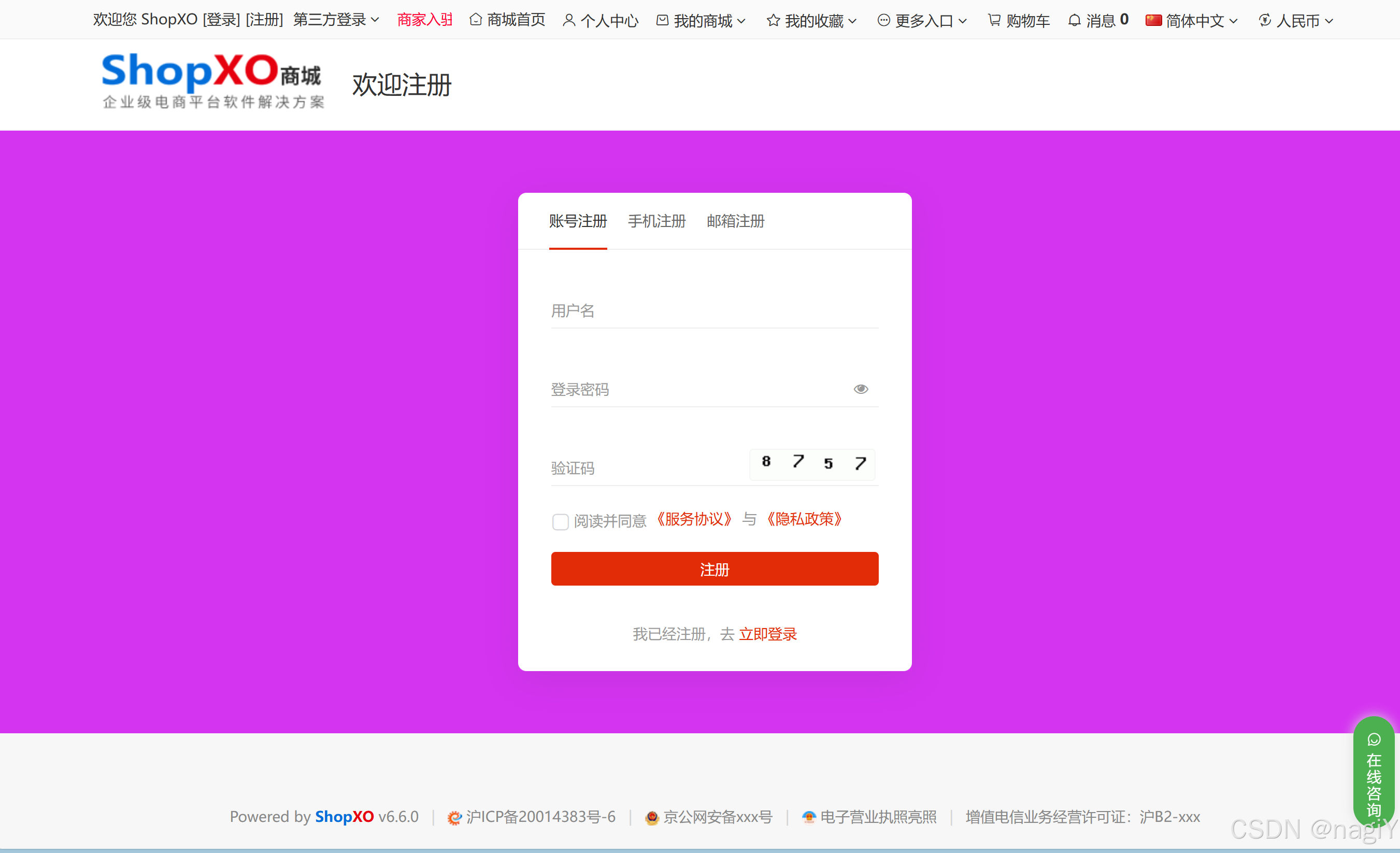
Task: Check the 阅读并同意 agreement checkbox
Action: tap(560, 522)
